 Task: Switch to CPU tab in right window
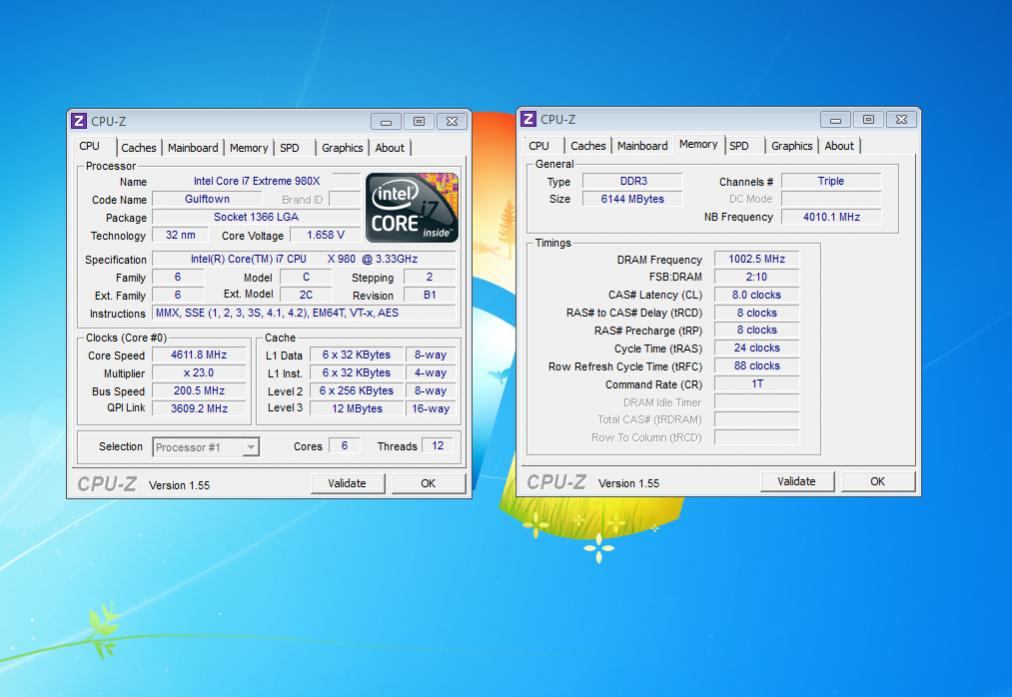pos(539,146)
